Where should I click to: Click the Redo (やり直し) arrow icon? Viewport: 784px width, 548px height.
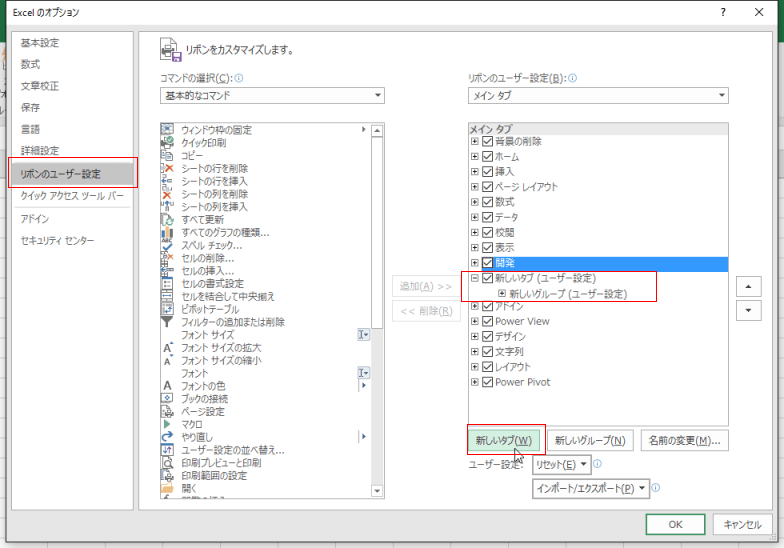(167, 437)
